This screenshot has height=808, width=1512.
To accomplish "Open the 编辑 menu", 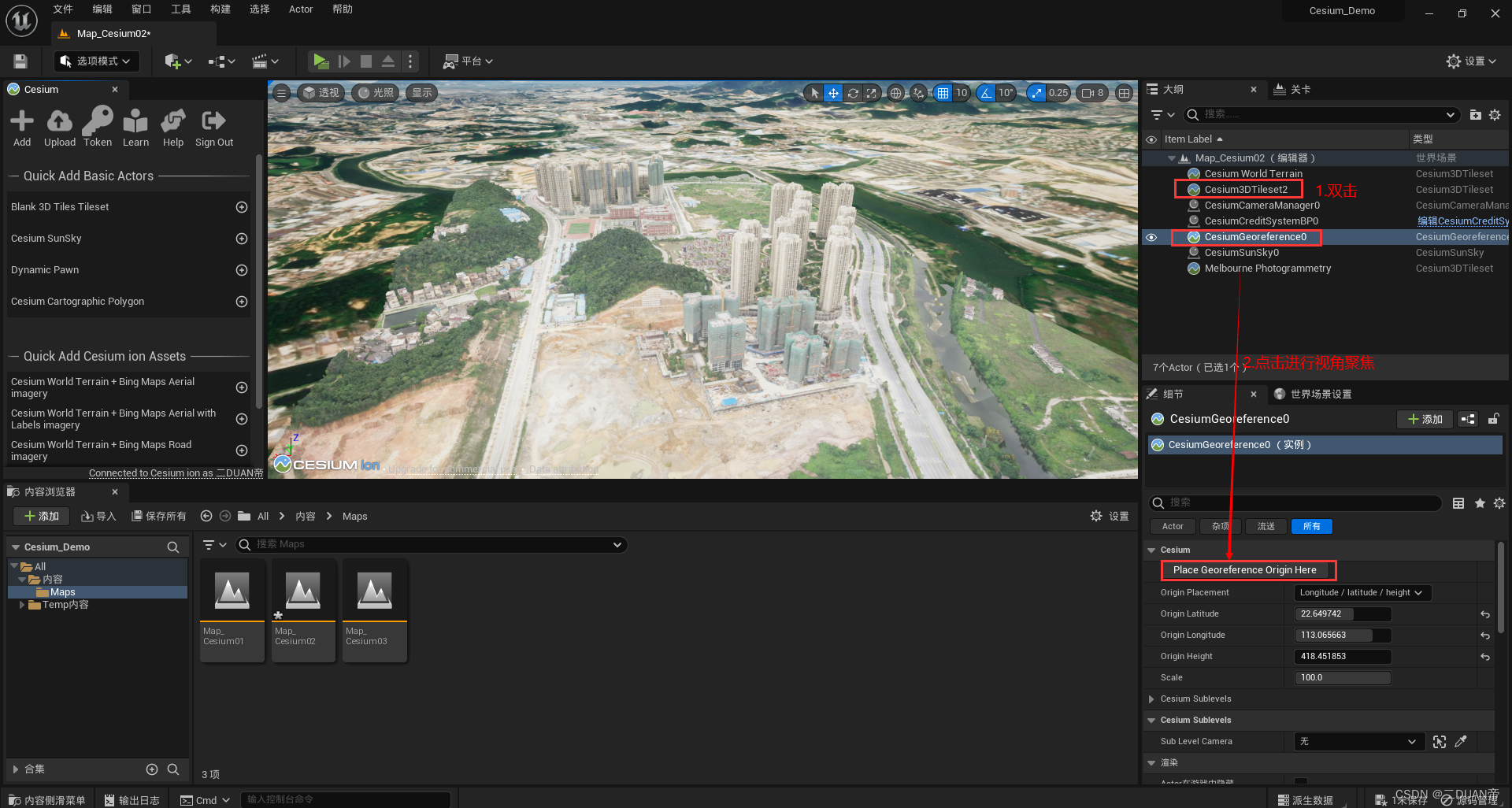I will pyautogui.click(x=102, y=9).
